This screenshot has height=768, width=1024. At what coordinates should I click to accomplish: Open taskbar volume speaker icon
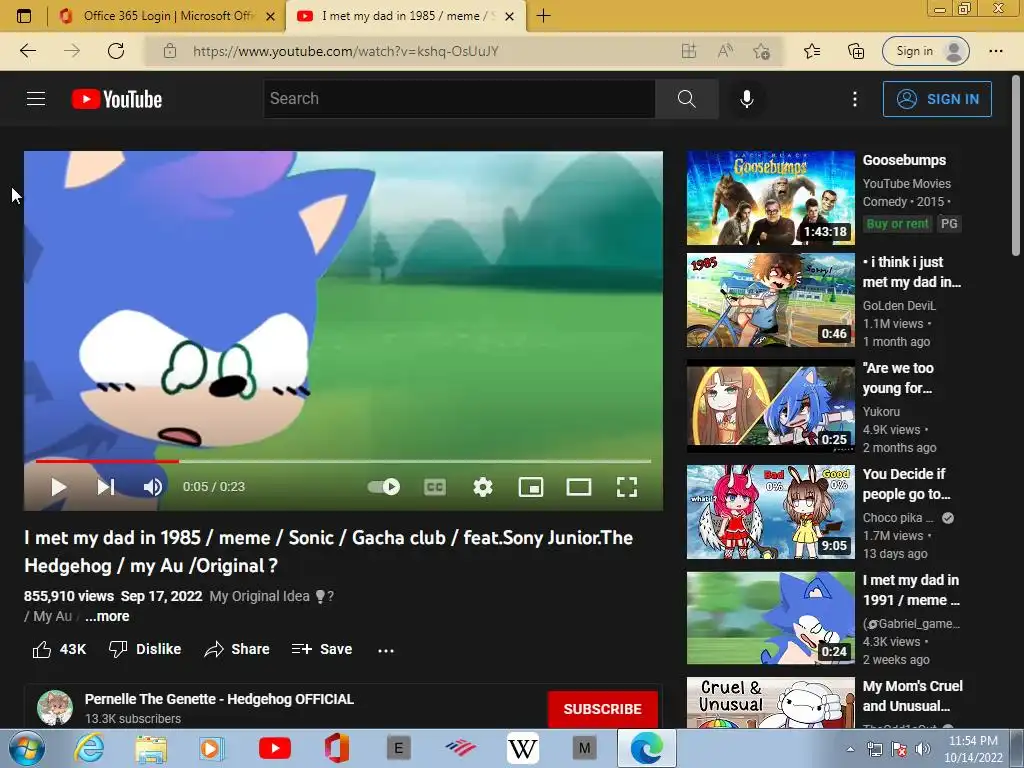click(x=922, y=749)
